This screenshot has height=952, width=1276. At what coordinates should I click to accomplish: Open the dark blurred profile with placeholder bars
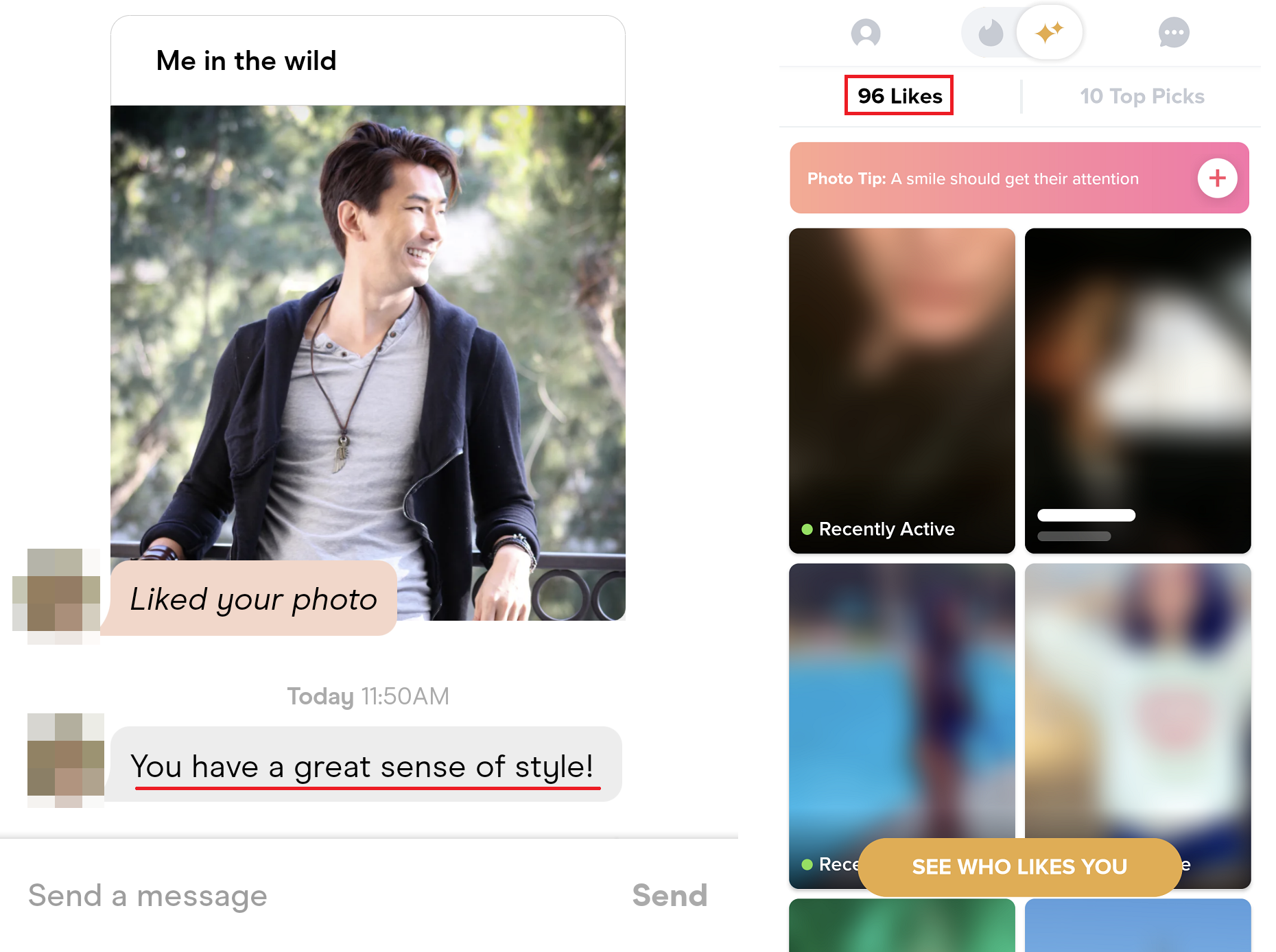point(1137,390)
